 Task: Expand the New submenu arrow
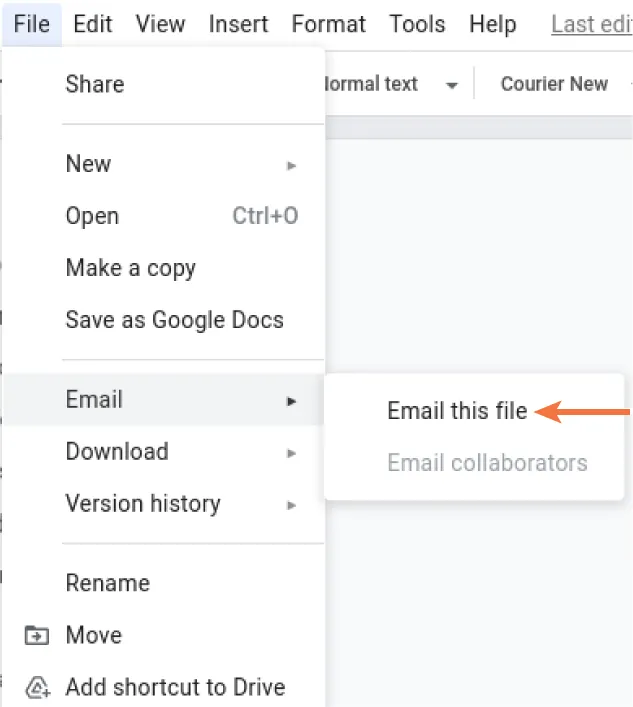click(x=291, y=165)
